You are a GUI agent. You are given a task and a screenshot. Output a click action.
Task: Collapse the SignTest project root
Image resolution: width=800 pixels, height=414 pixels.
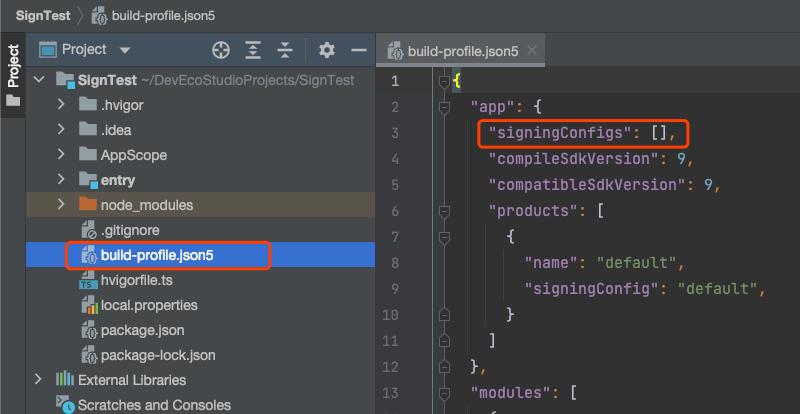(39, 79)
